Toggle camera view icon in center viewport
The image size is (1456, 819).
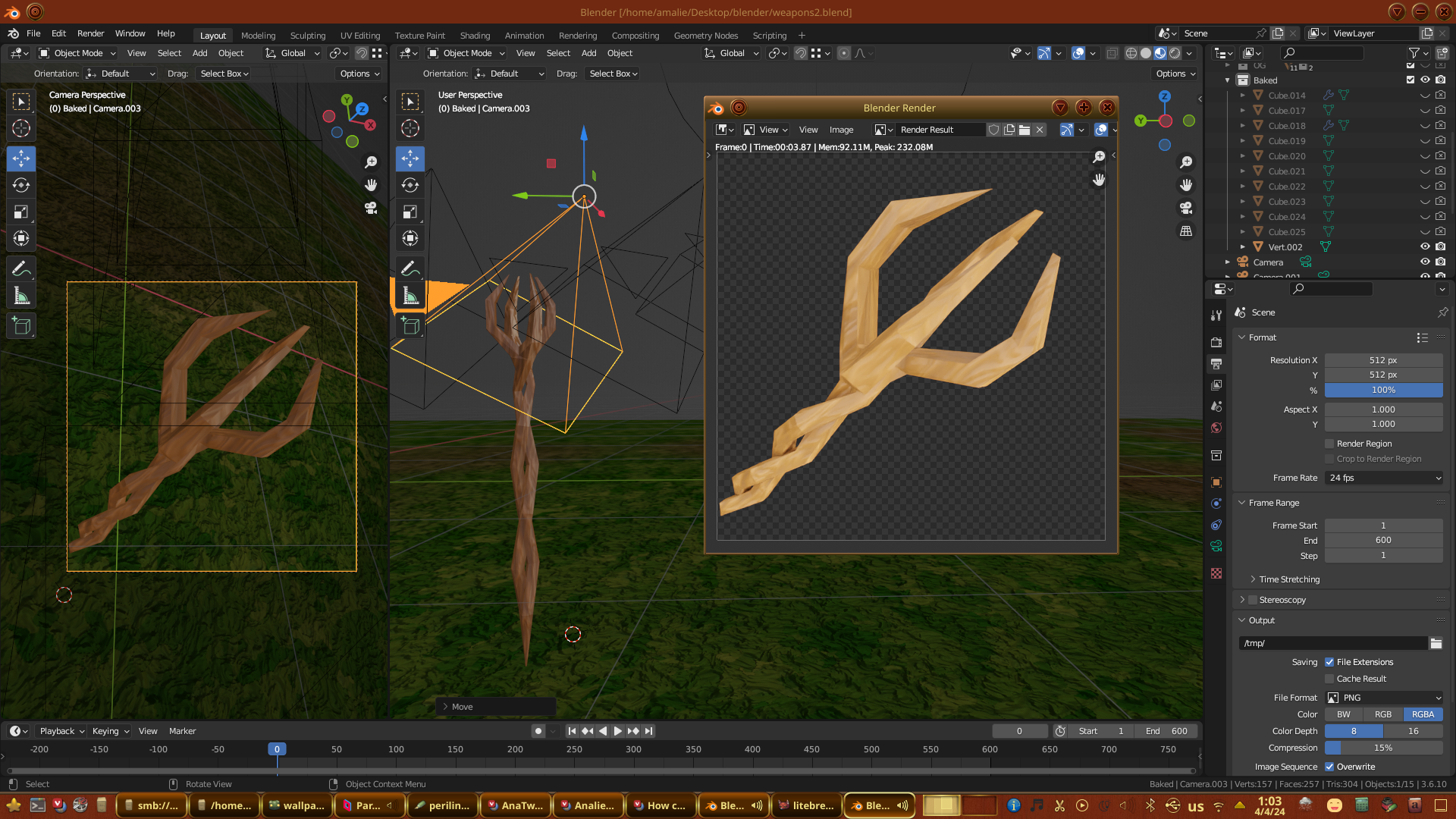click(x=1186, y=208)
